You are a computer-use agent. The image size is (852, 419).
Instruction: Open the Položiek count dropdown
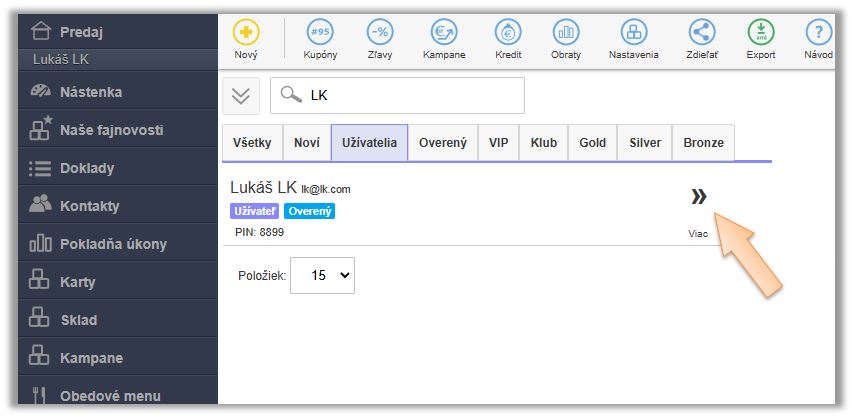click(322, 275)
